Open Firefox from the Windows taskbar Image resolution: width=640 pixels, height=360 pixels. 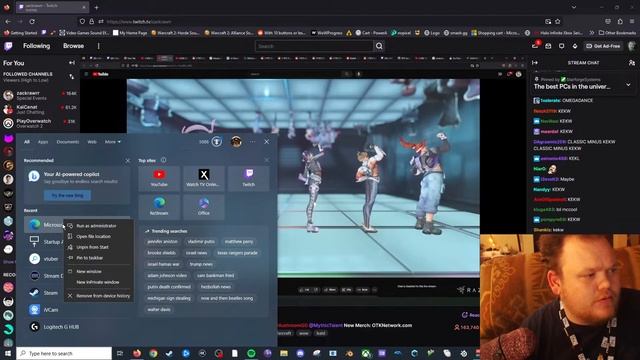point(137,353)
